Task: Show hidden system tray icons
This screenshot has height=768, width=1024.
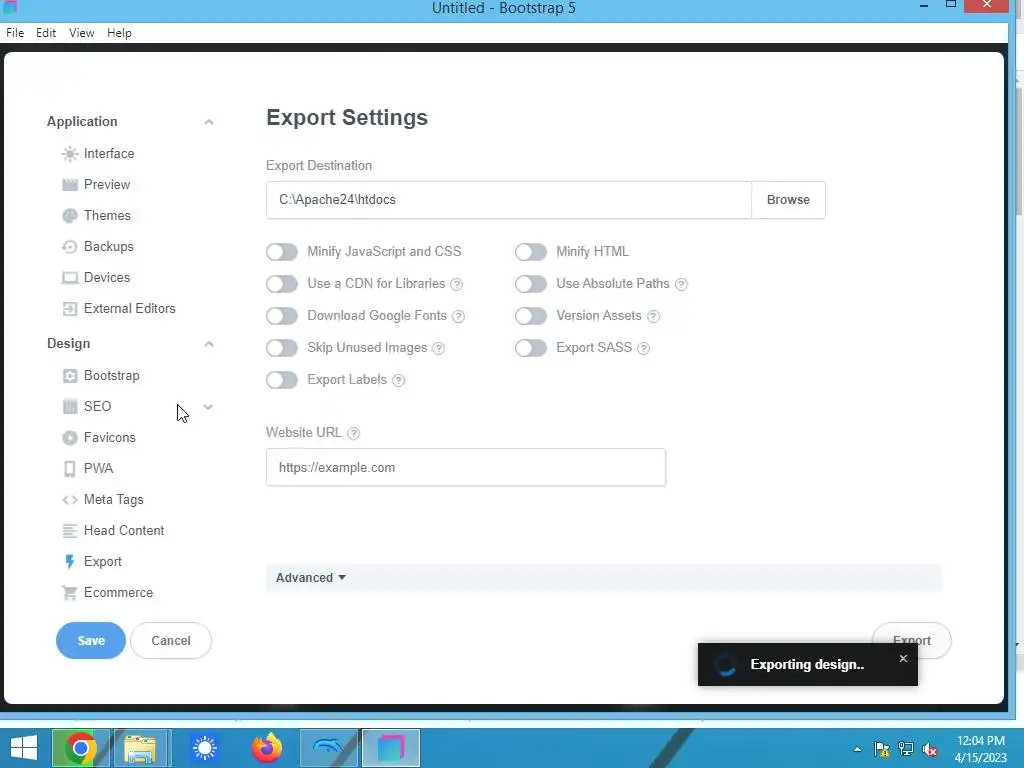Action: [x=857, y=750]
